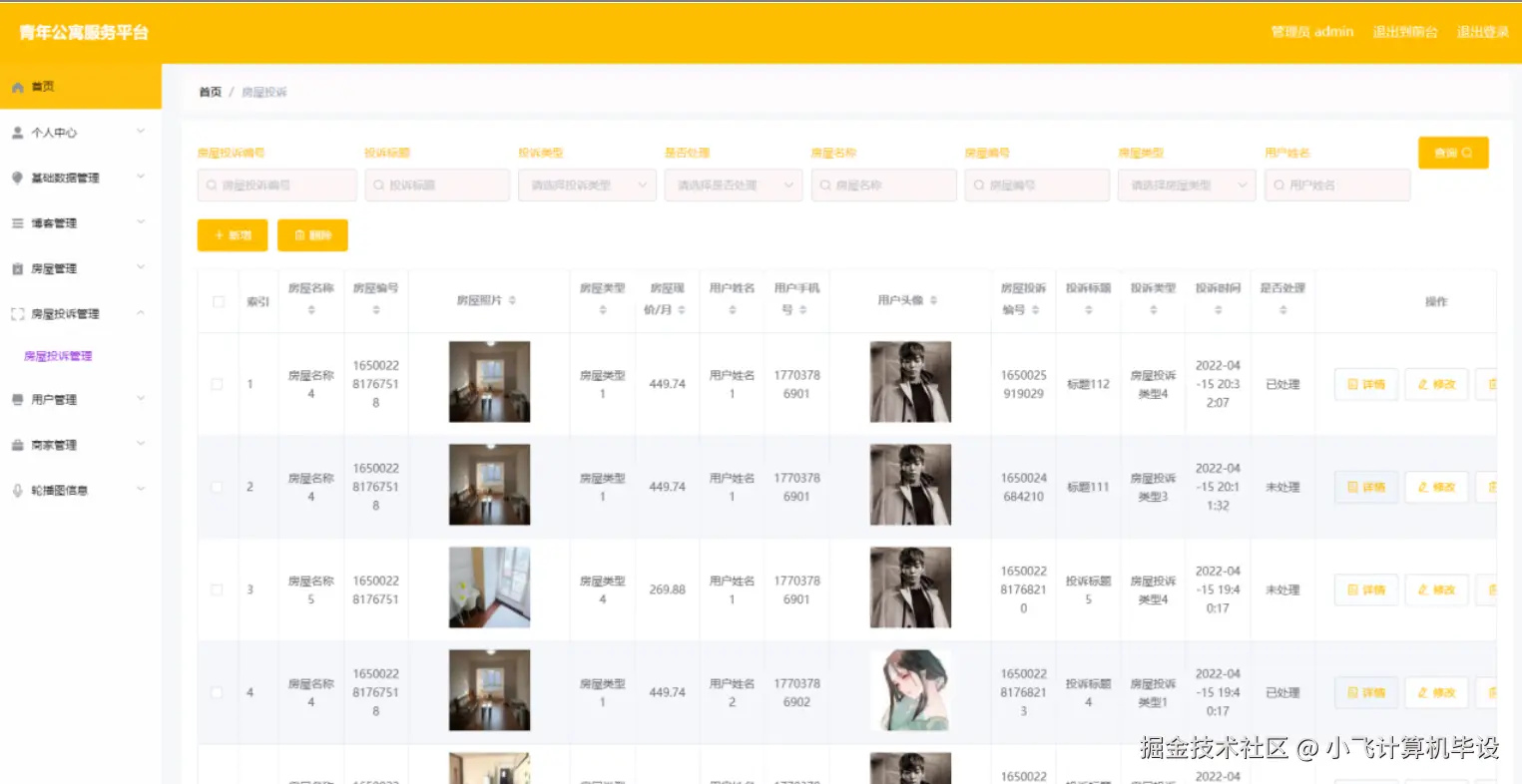
Task: Open the room photo in row 3
Action: tap(489, 588)
